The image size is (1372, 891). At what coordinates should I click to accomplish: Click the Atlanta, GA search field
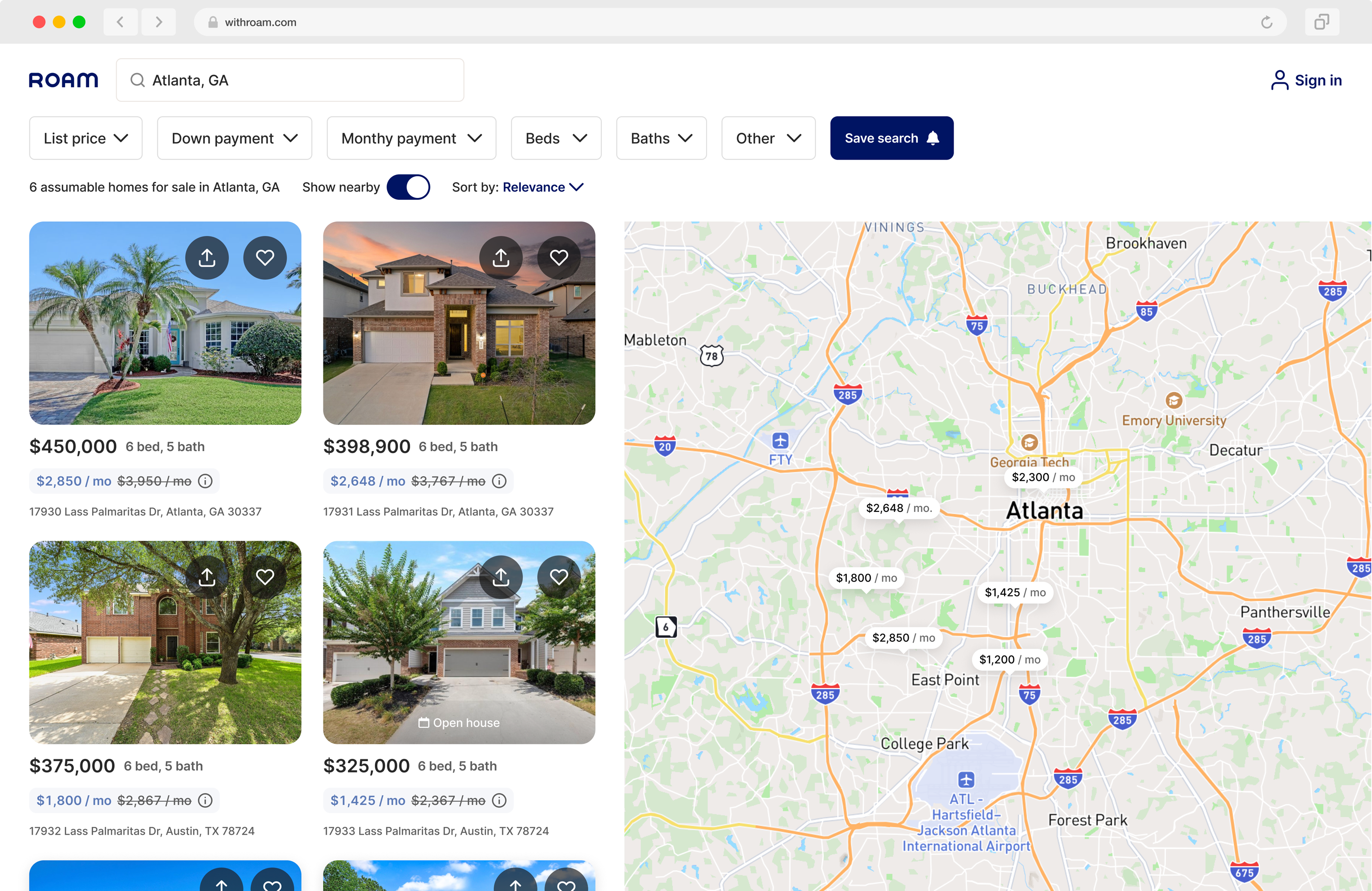290,80
